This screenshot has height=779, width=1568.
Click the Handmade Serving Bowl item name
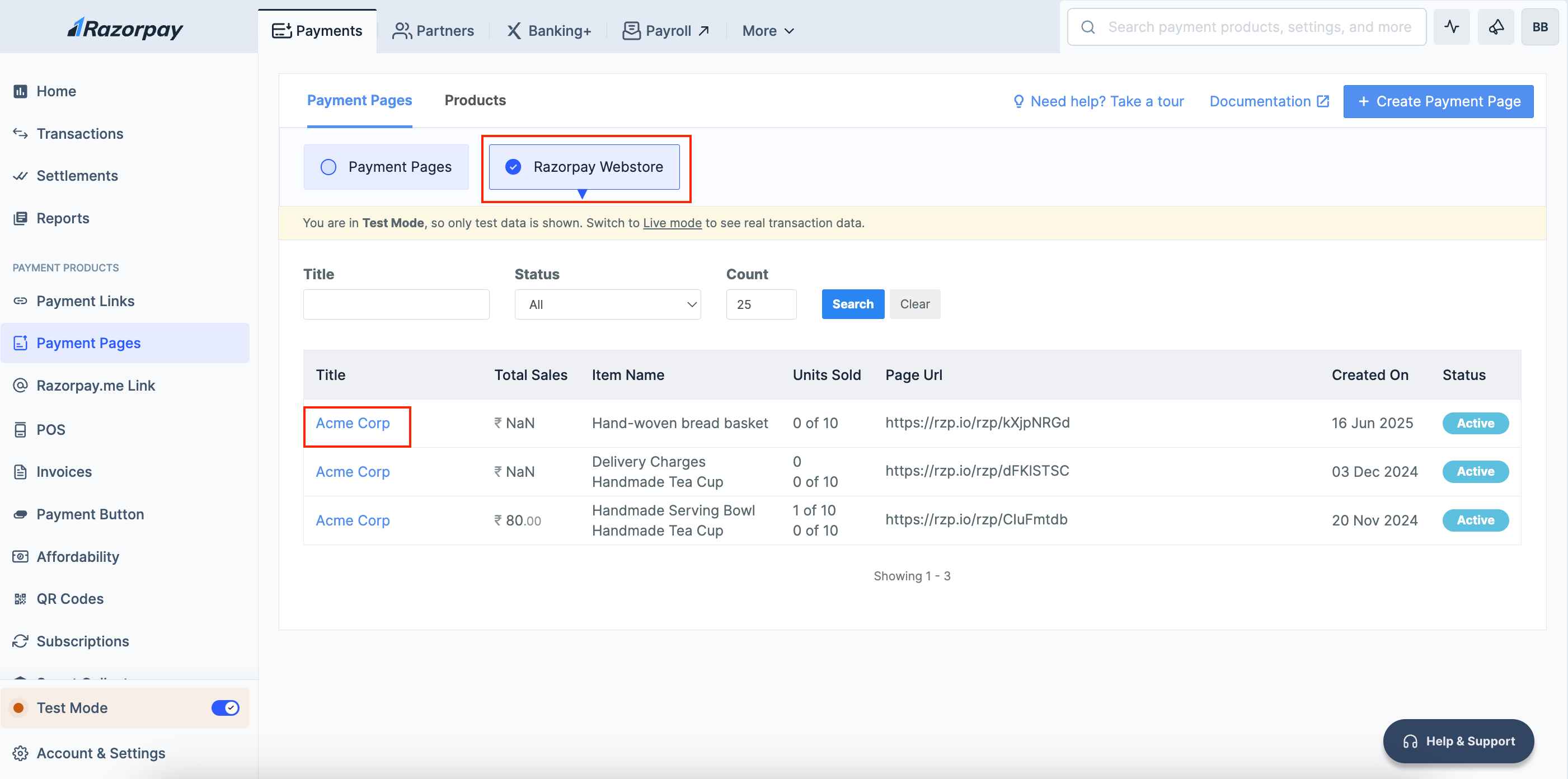673,510
